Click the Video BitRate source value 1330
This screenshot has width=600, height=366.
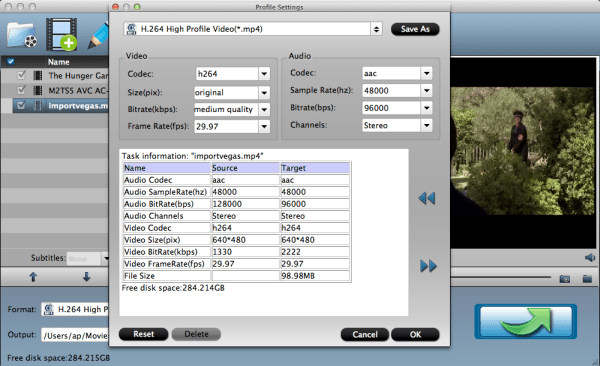pyautogui.click(x=222, y=252)
